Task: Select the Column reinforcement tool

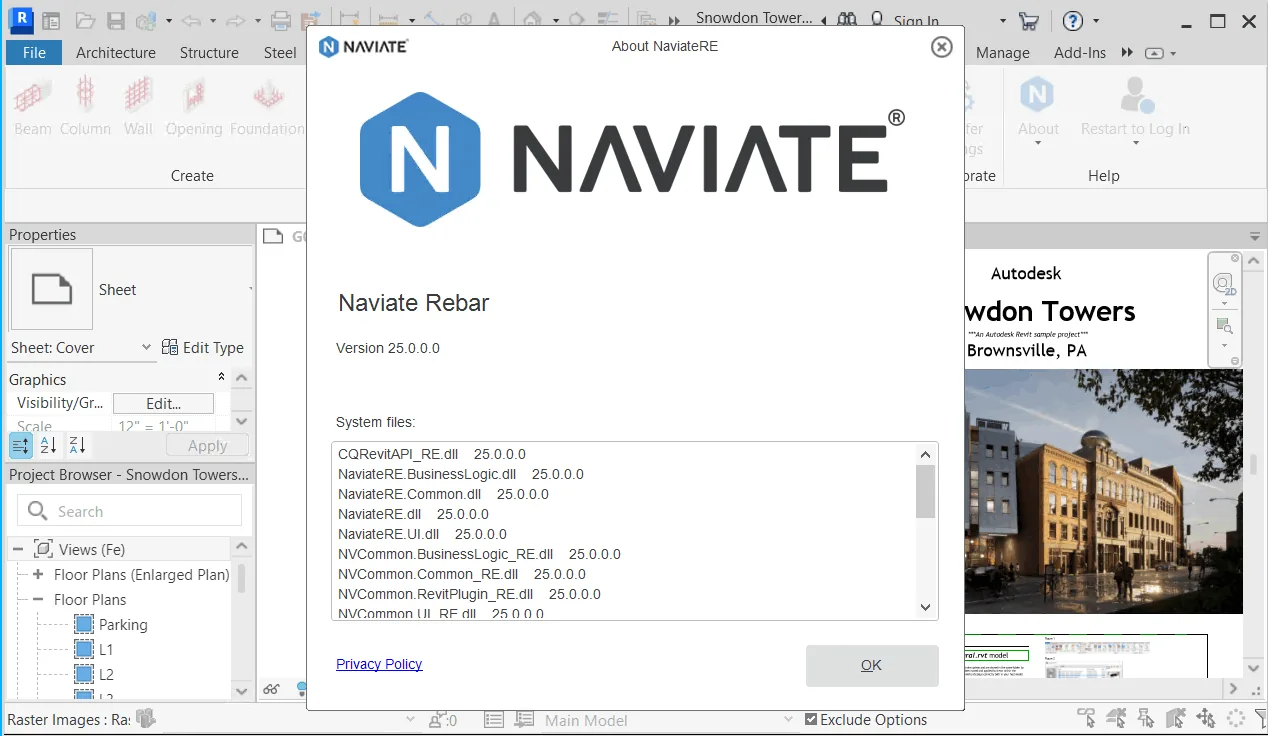Action: tap(85, 107)
